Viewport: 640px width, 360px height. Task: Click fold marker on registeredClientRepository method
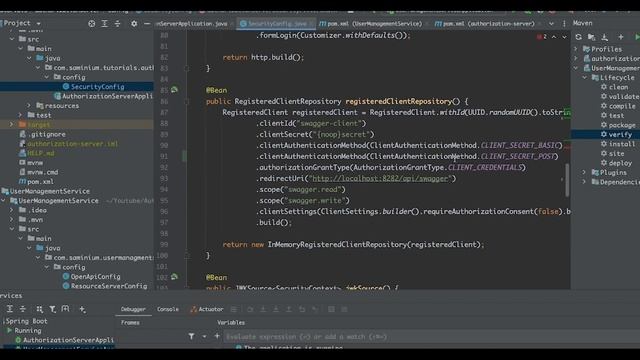[x=187, y=101]
